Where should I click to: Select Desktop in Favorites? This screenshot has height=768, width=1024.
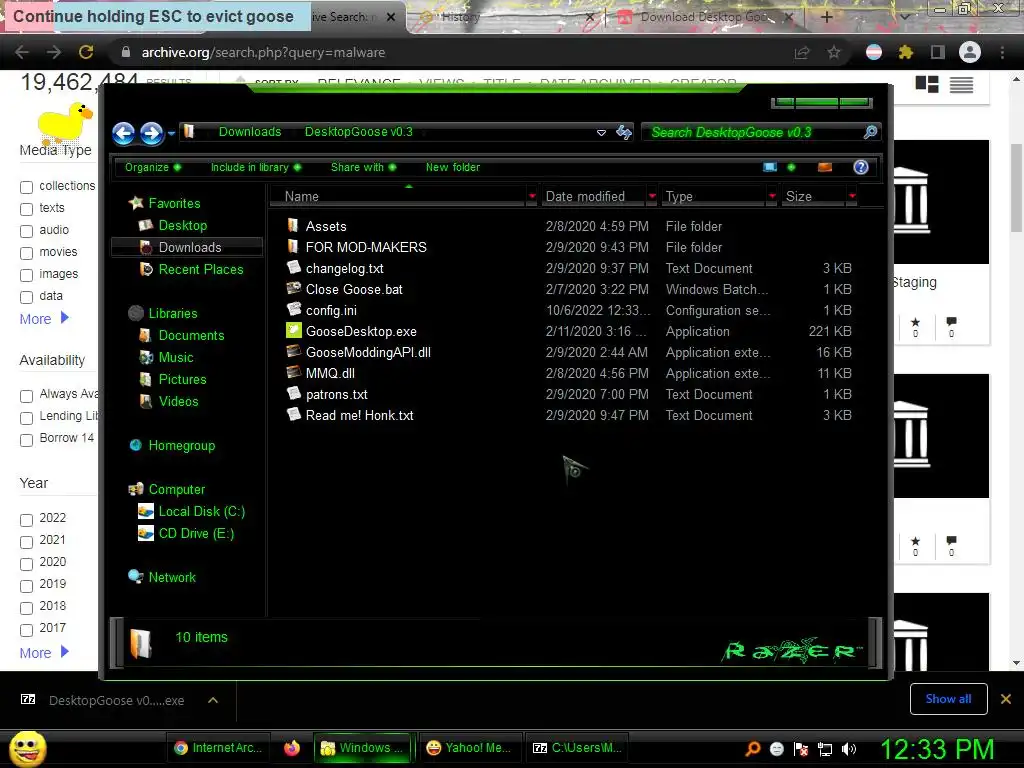[x=182, y=225]
